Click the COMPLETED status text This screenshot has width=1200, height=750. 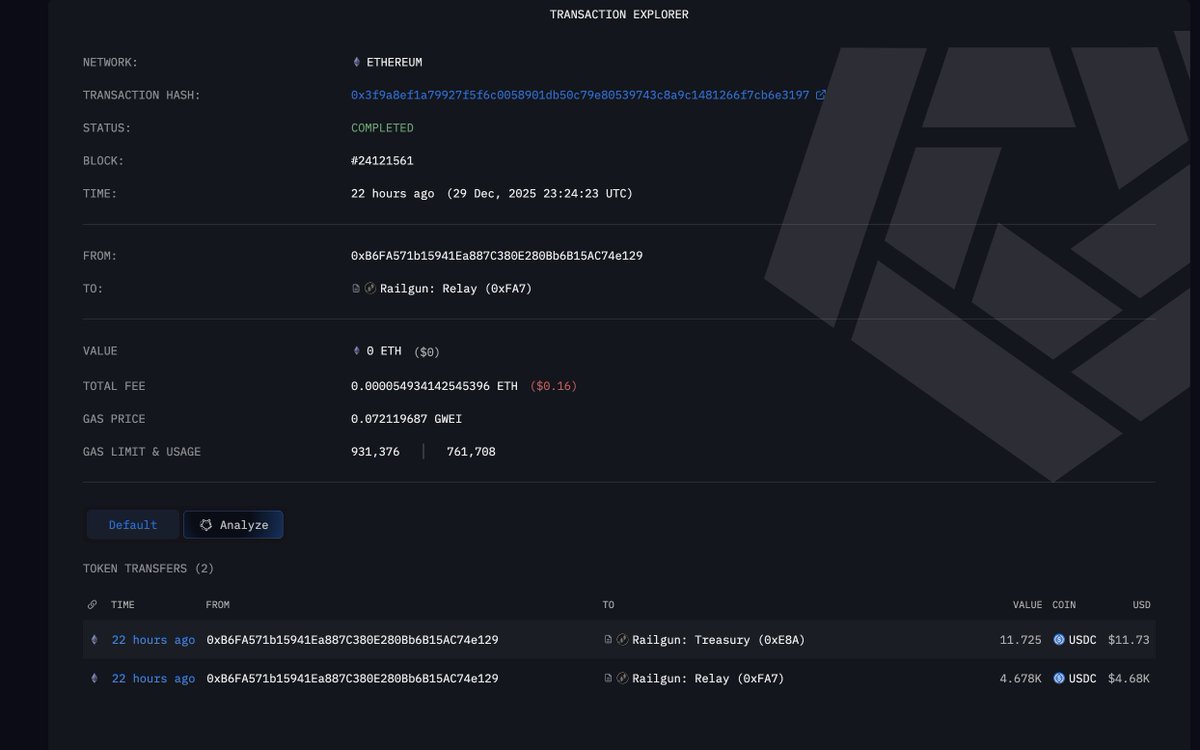tap(382, 128)
